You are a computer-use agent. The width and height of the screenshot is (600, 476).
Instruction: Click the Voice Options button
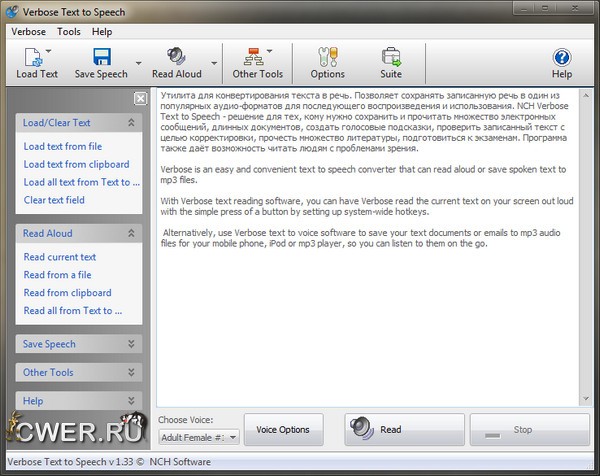click(x=283, y=430)
